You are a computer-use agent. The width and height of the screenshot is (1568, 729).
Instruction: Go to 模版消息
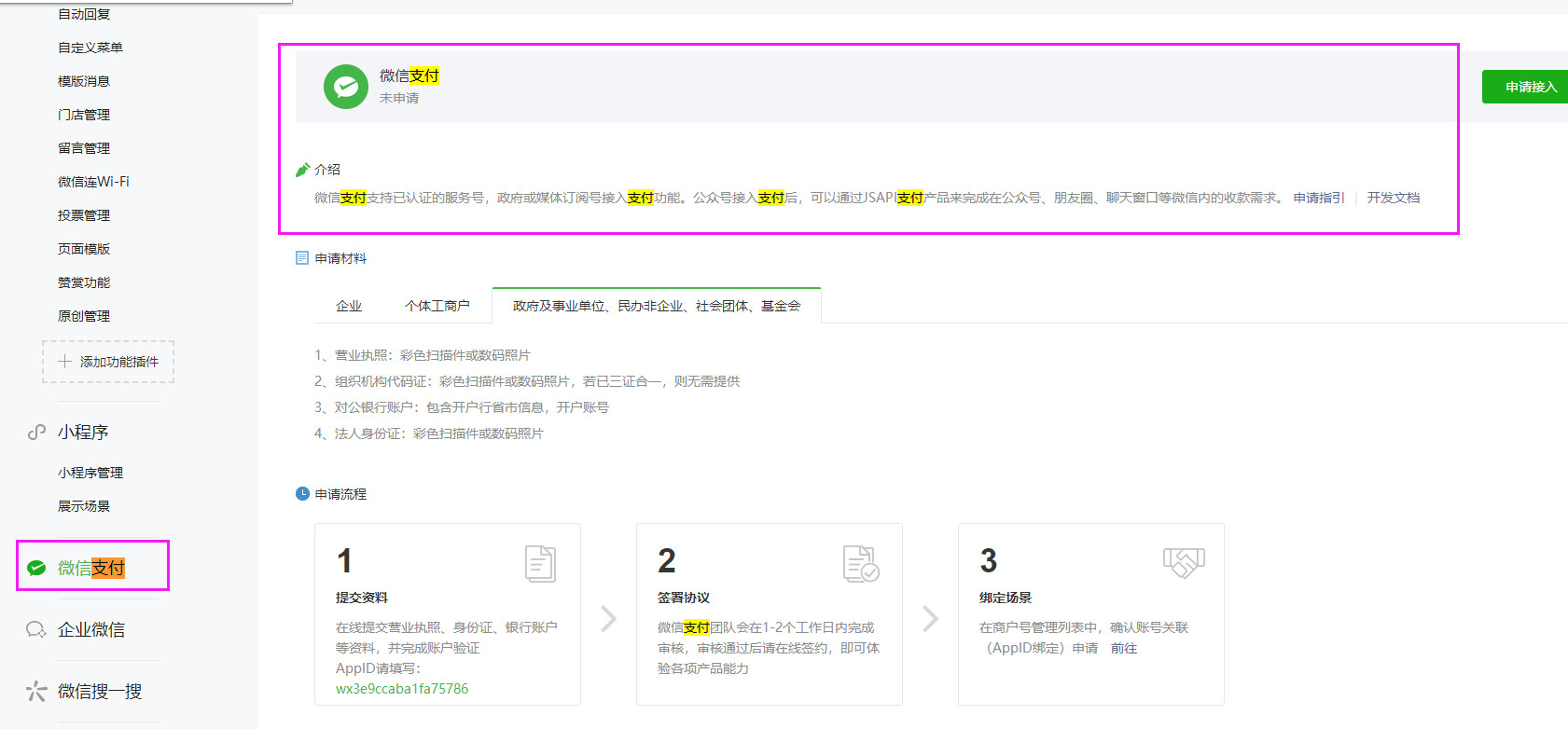[84, 81]
